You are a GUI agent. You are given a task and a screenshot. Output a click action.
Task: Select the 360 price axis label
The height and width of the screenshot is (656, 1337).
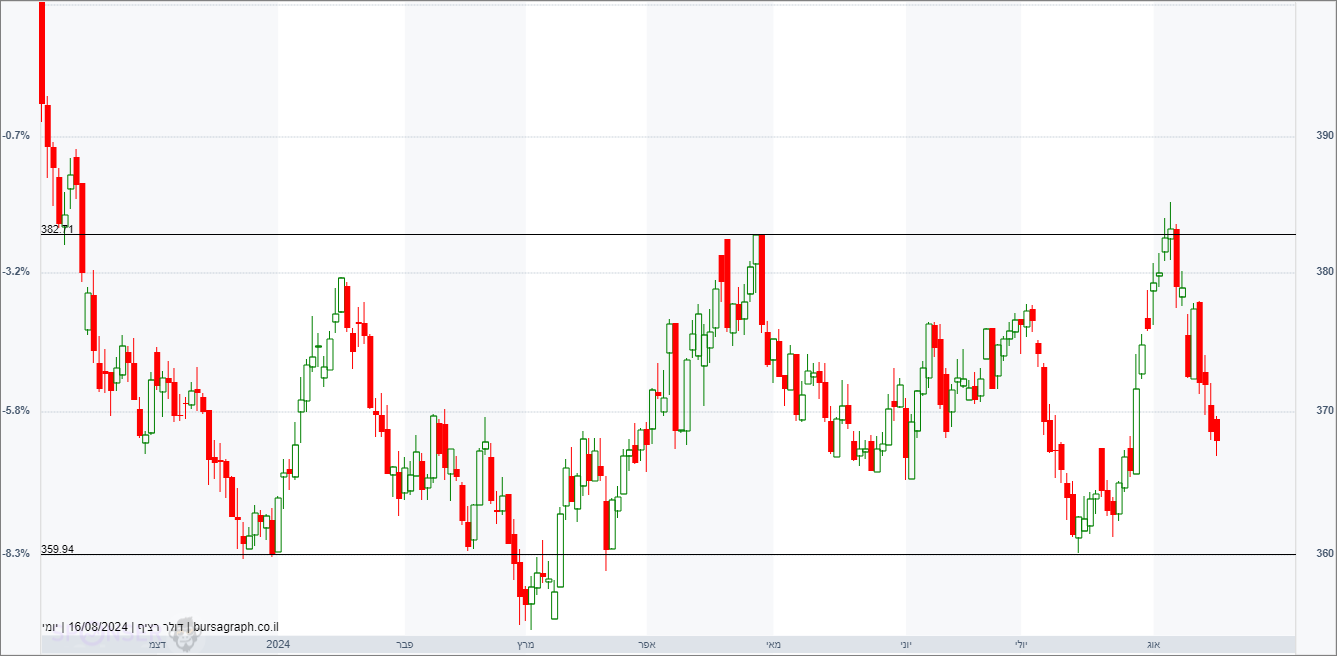coord(1325,554)
